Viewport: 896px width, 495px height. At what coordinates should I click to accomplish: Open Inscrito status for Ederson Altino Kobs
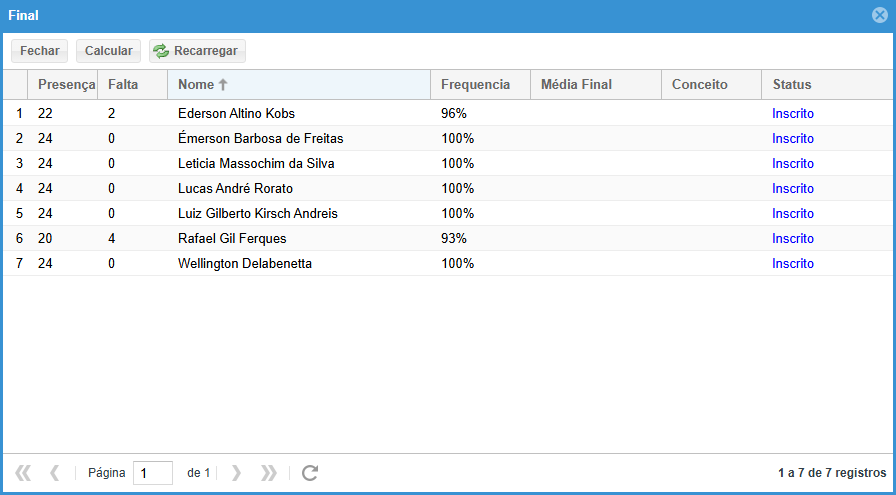[x=793, y=114]
